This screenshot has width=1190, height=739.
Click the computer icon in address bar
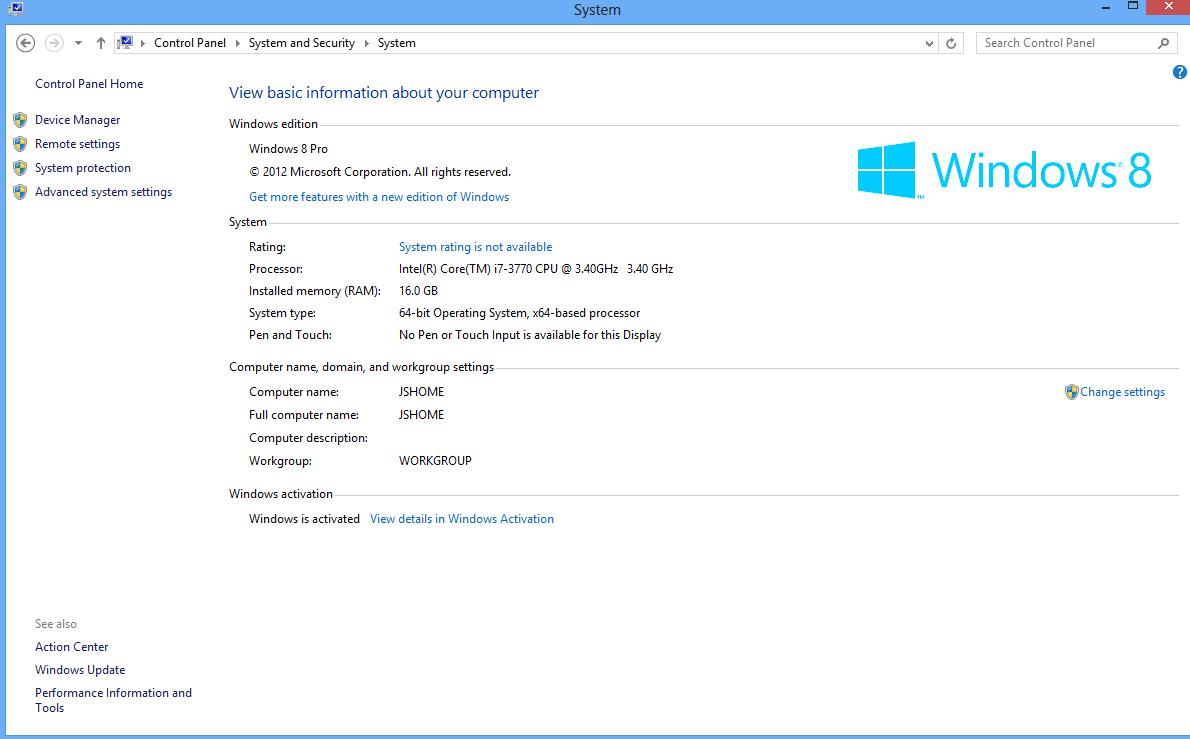click(x=126, y=43)
